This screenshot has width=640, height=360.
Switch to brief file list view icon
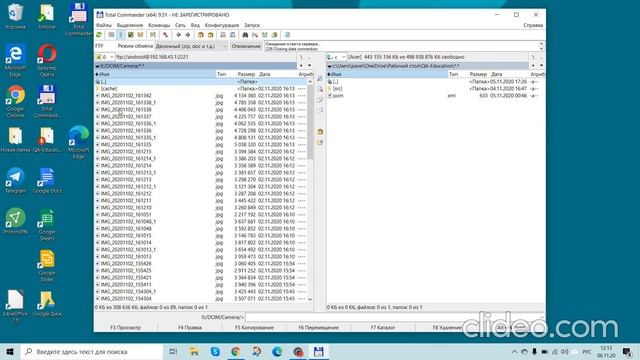coord(111,35)
